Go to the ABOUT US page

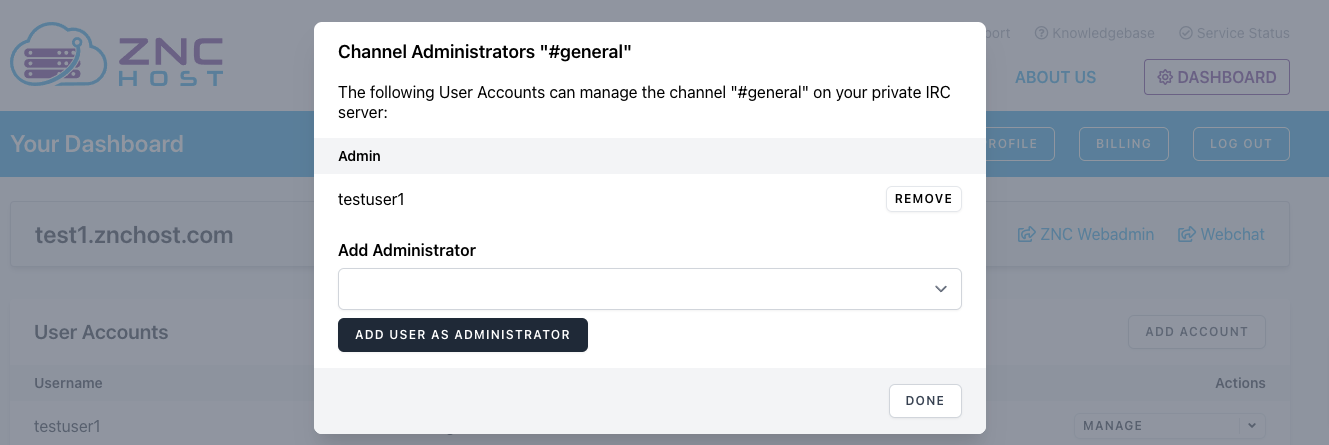[1055, 77]
